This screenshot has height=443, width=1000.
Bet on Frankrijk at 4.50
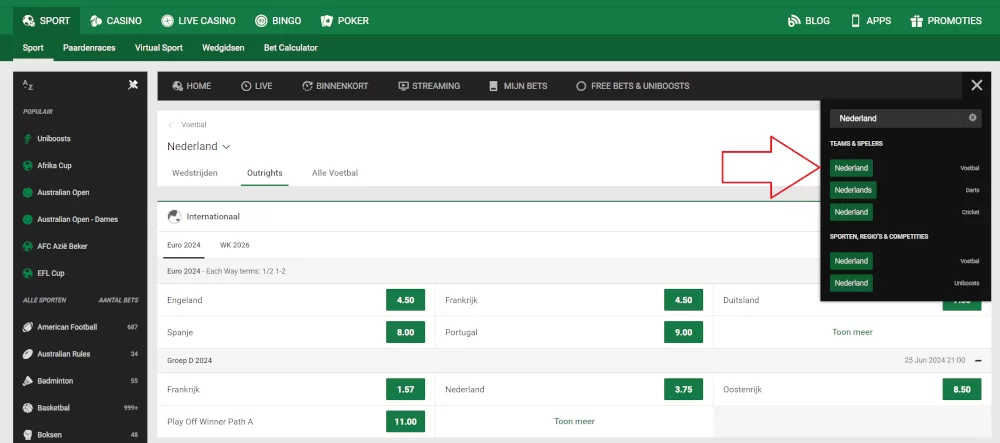[683, 300]
